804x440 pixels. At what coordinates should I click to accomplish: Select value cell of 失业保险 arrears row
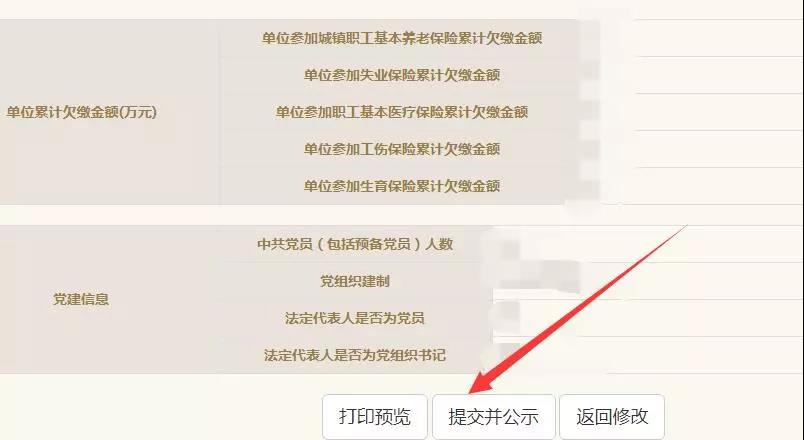[x=693, y=75]
